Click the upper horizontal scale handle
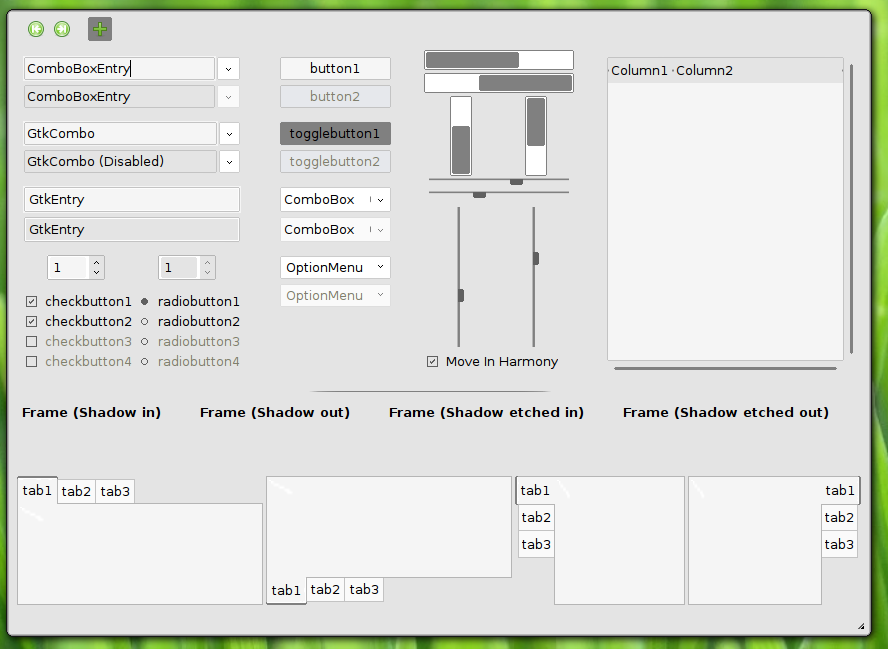The height and width of the screenshot is (649, 888). pyautogui.click(x=516, y=182)
